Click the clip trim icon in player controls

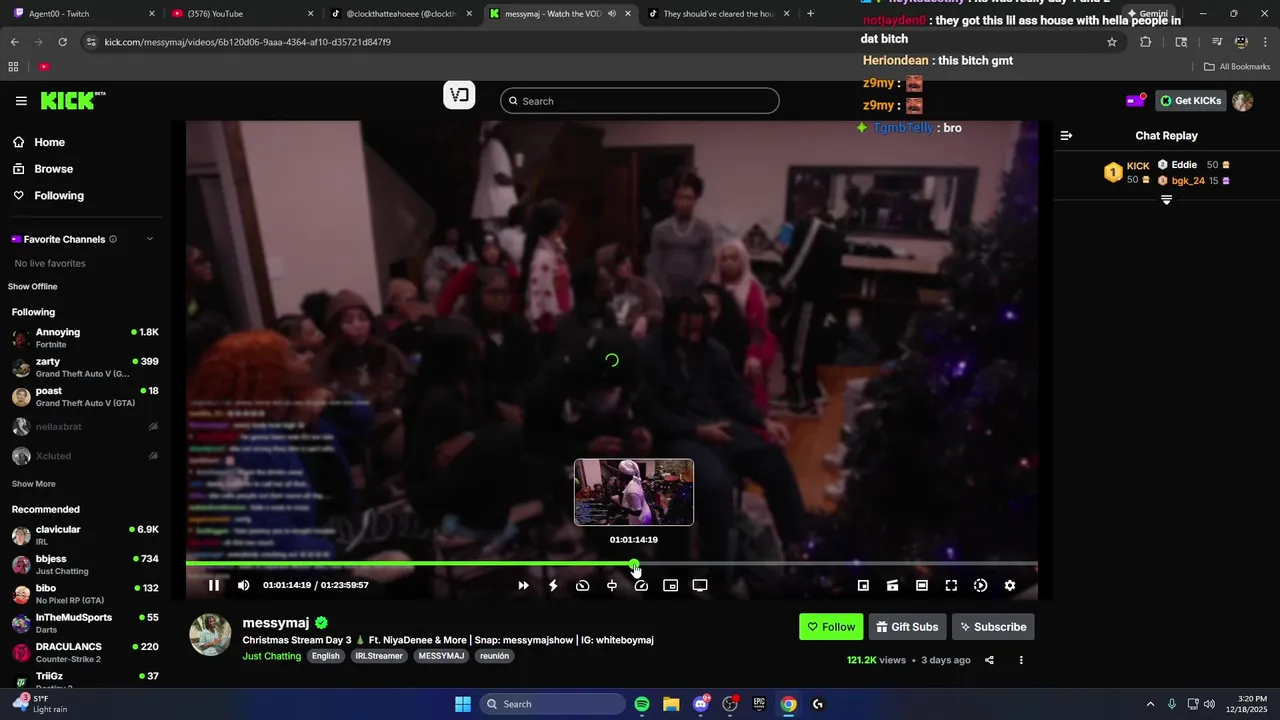[612, 585]
